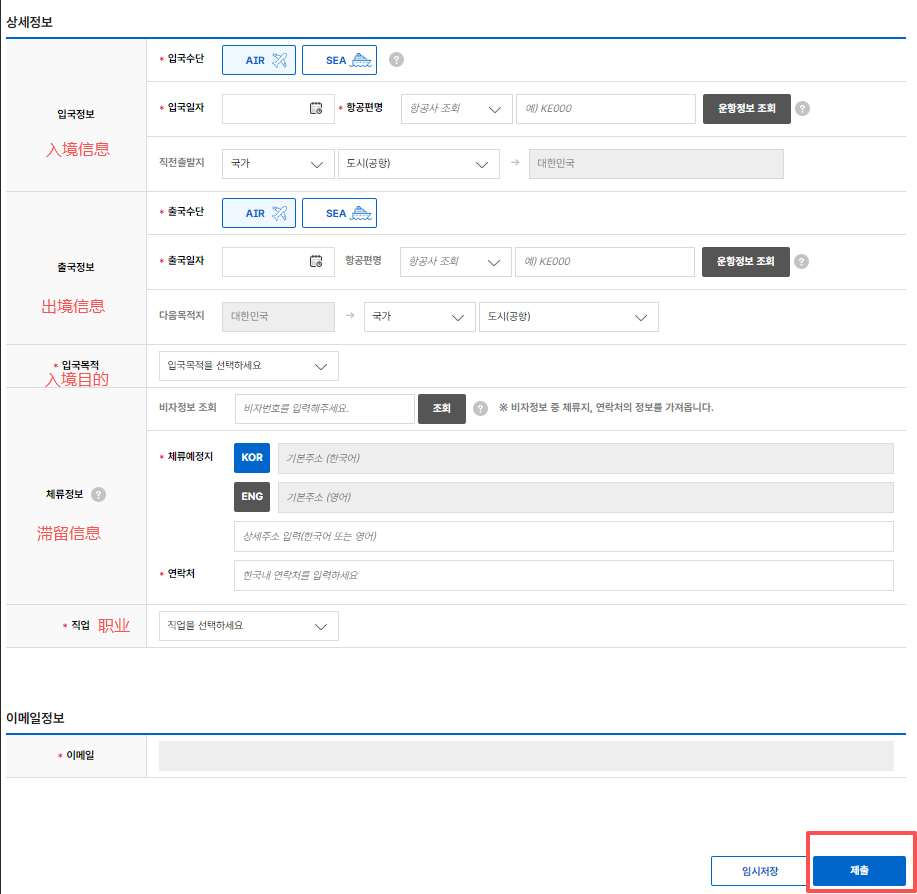Click the 조회 visa lookup button
The width and height of the screenshot is (917, 894).
pos(442,409)
